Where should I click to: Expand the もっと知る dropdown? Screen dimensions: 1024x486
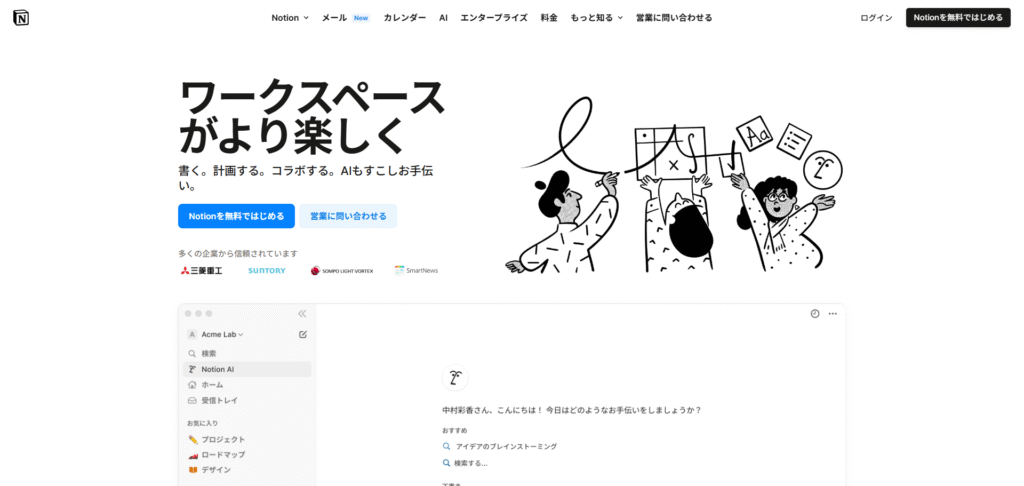click(596, 18)
